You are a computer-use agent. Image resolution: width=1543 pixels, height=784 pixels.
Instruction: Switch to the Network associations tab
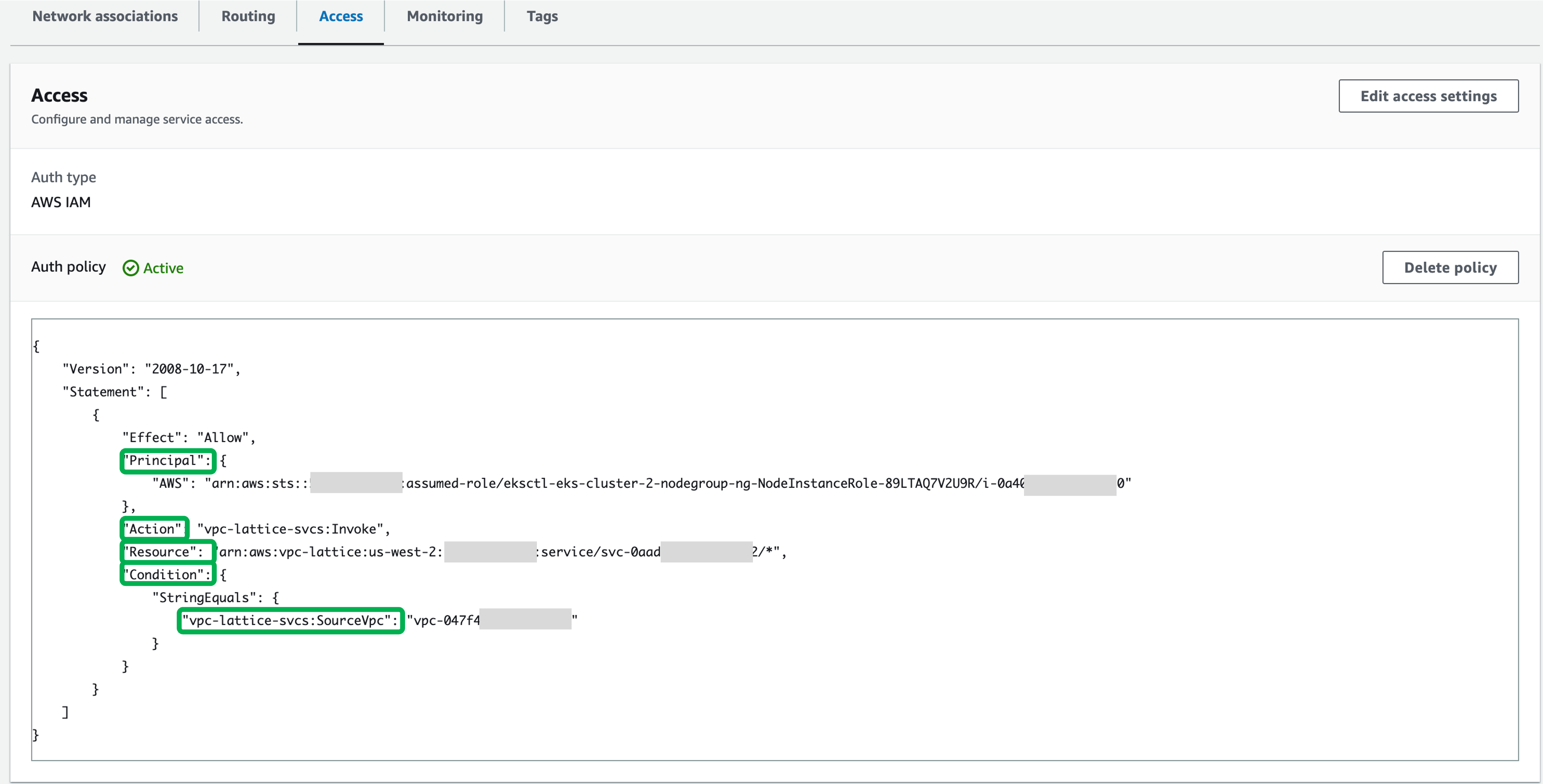[105, 16]
